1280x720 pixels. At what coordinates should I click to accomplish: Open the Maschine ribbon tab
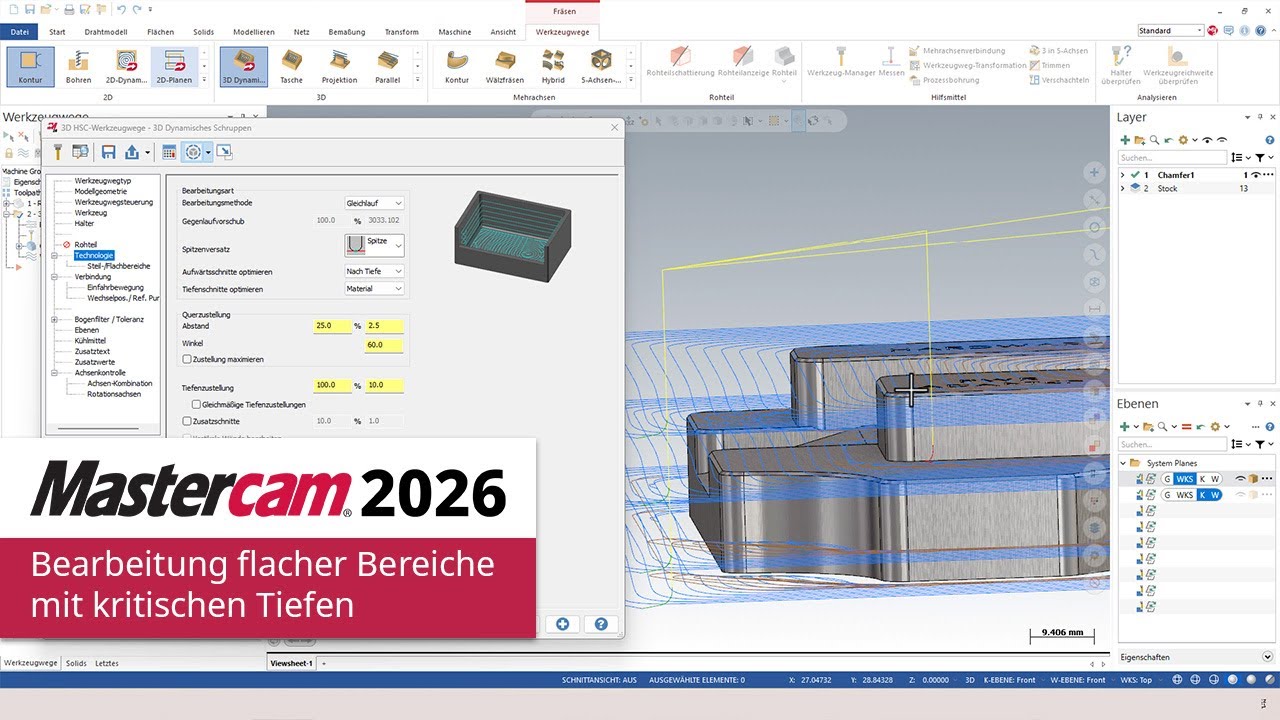454,32
